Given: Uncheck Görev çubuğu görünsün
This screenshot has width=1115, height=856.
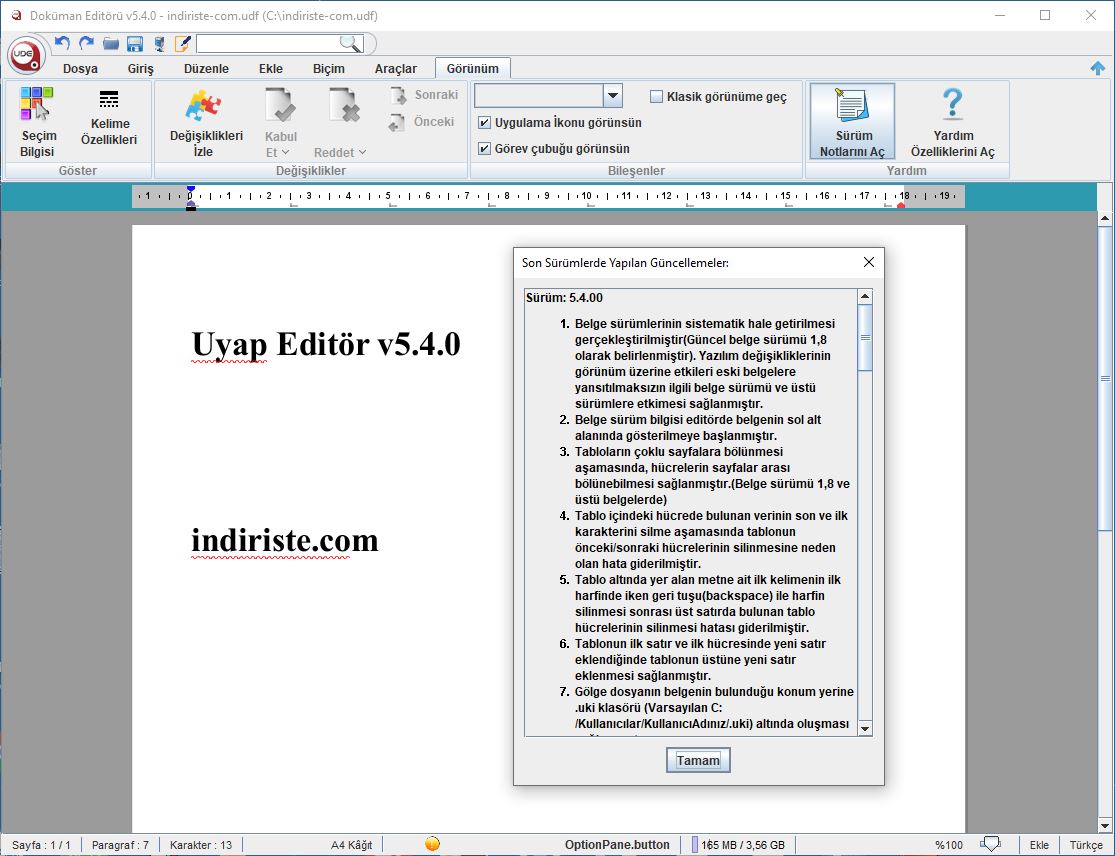Looking at the screenshot, I should pyautogui.click(x=484, y=149).
